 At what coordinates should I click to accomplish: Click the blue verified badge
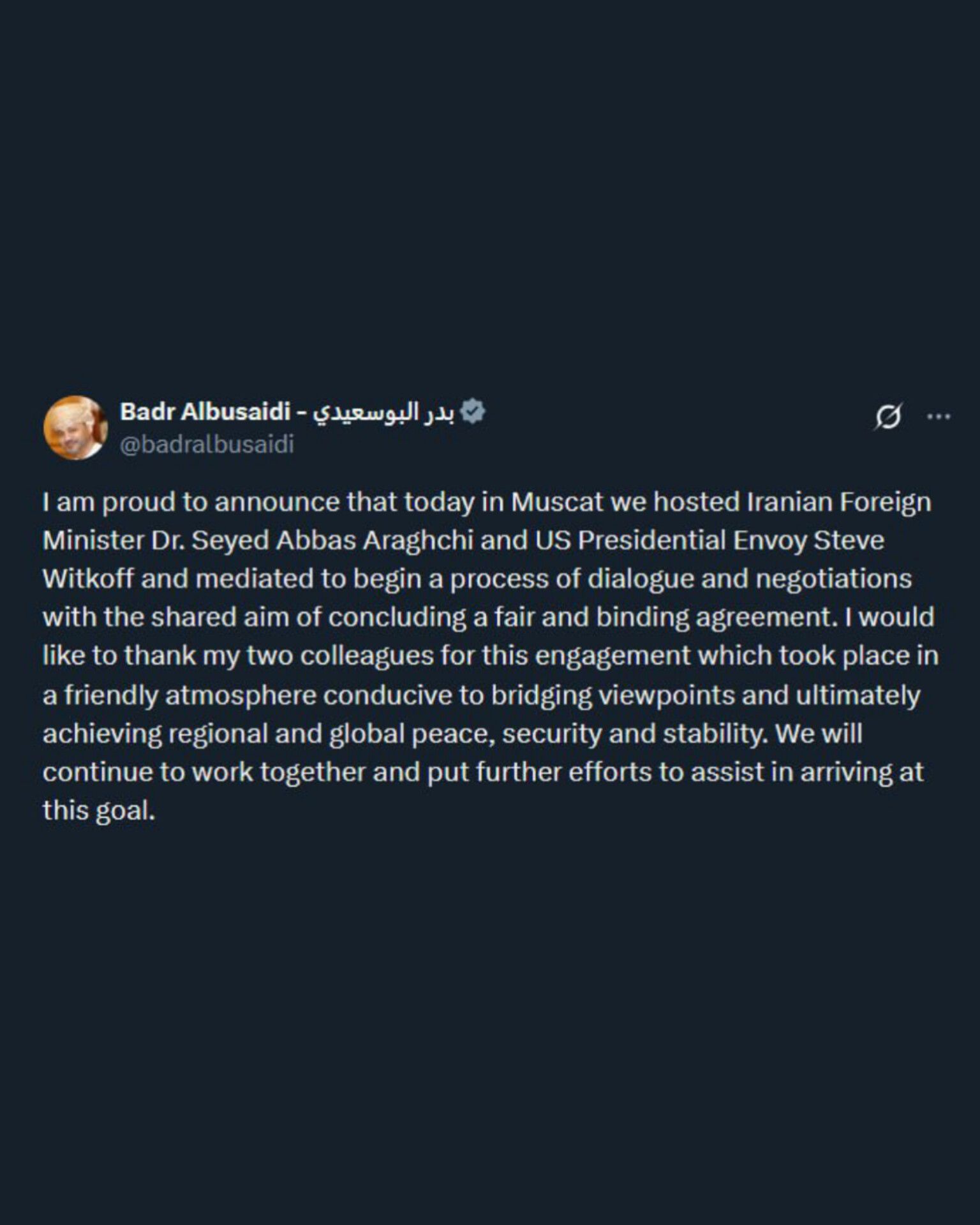(473, 412)
